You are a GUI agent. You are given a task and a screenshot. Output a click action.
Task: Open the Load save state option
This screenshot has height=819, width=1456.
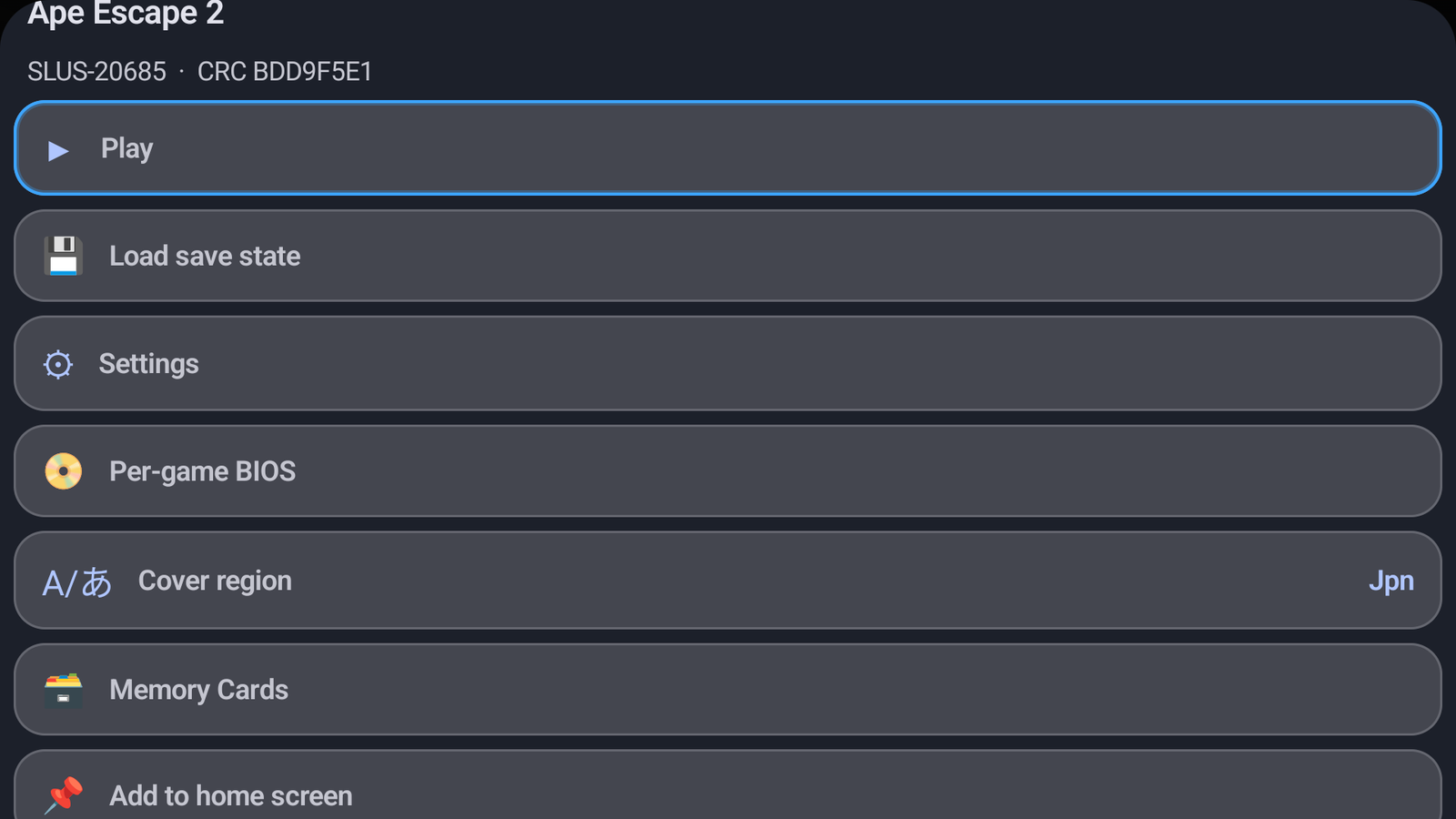[728, 256]
